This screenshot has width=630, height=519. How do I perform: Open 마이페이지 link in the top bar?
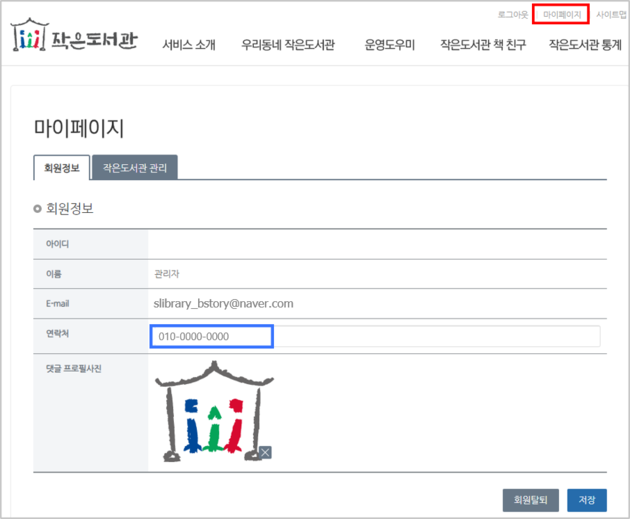pyautogui.click(x=562, y=15)
